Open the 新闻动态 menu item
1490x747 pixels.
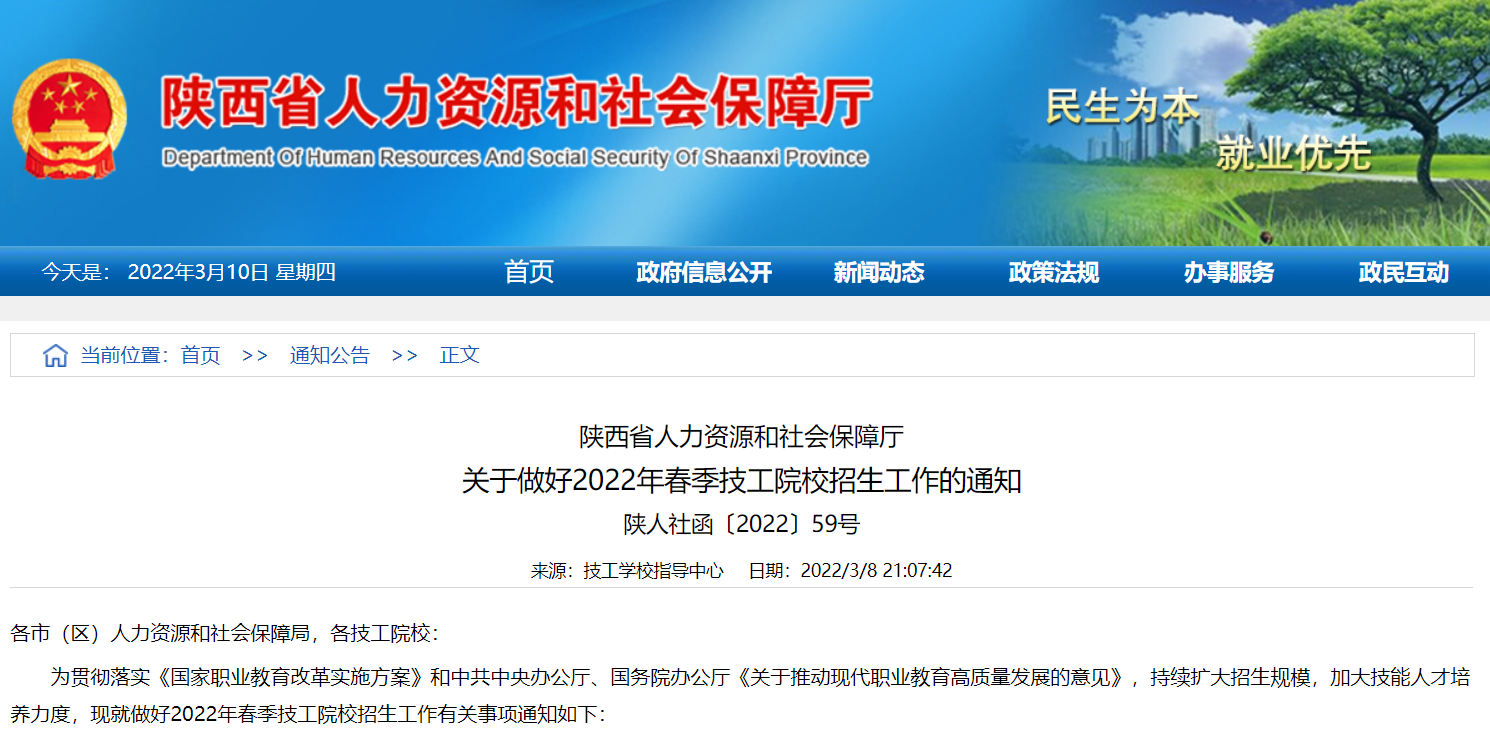(x=878, y=272)
